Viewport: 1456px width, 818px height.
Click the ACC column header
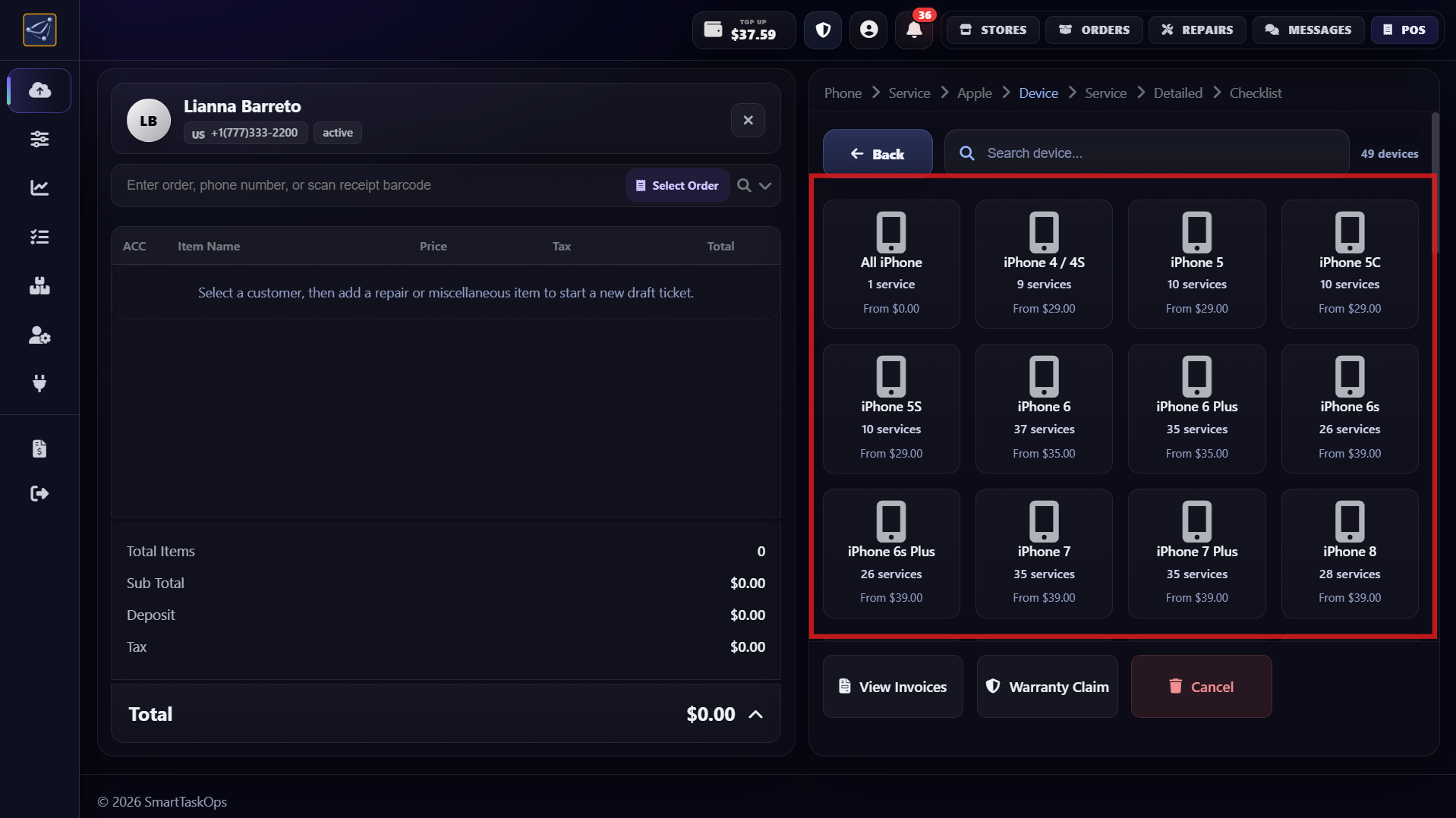pyautogui.click(x=134, y=247)
